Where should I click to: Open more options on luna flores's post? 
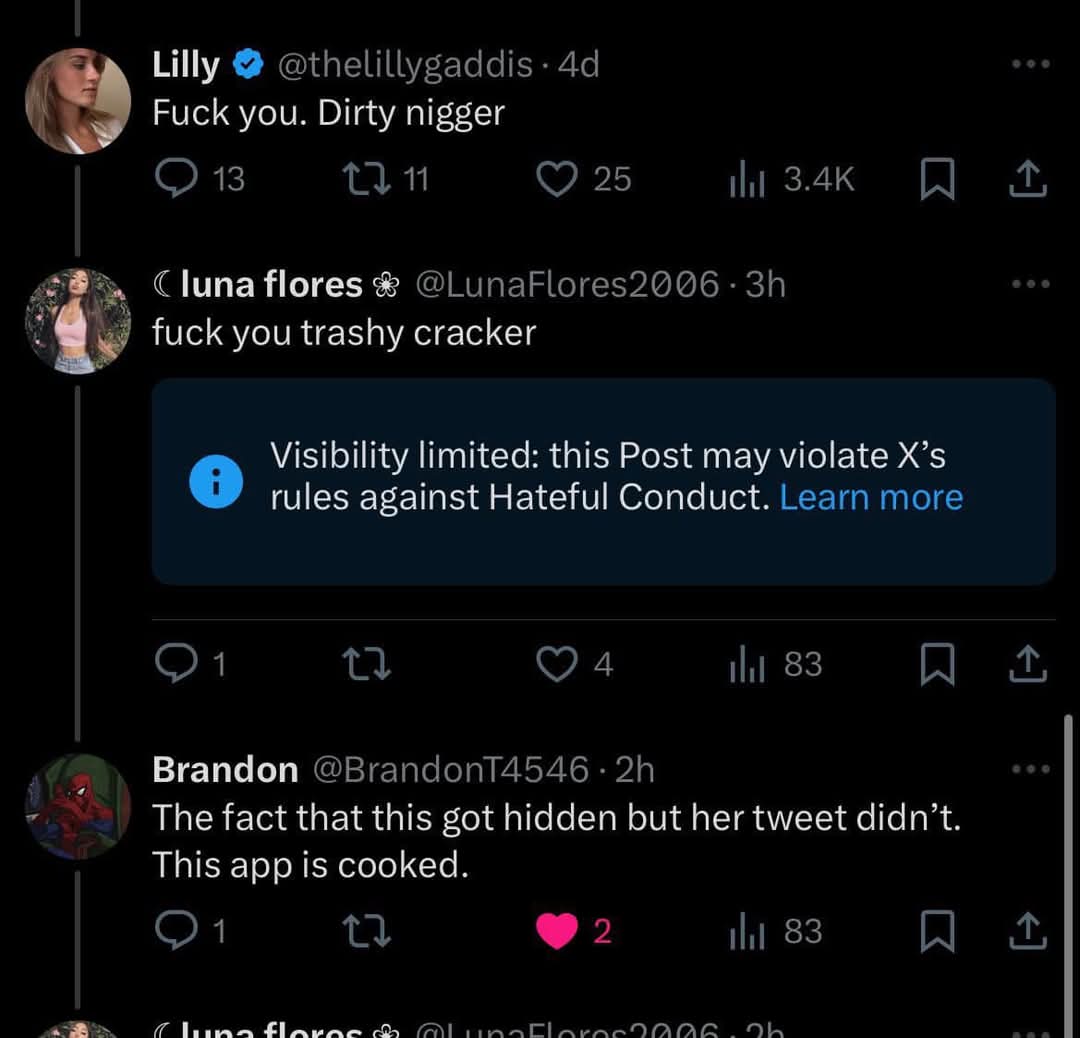tap(1030, 283)
